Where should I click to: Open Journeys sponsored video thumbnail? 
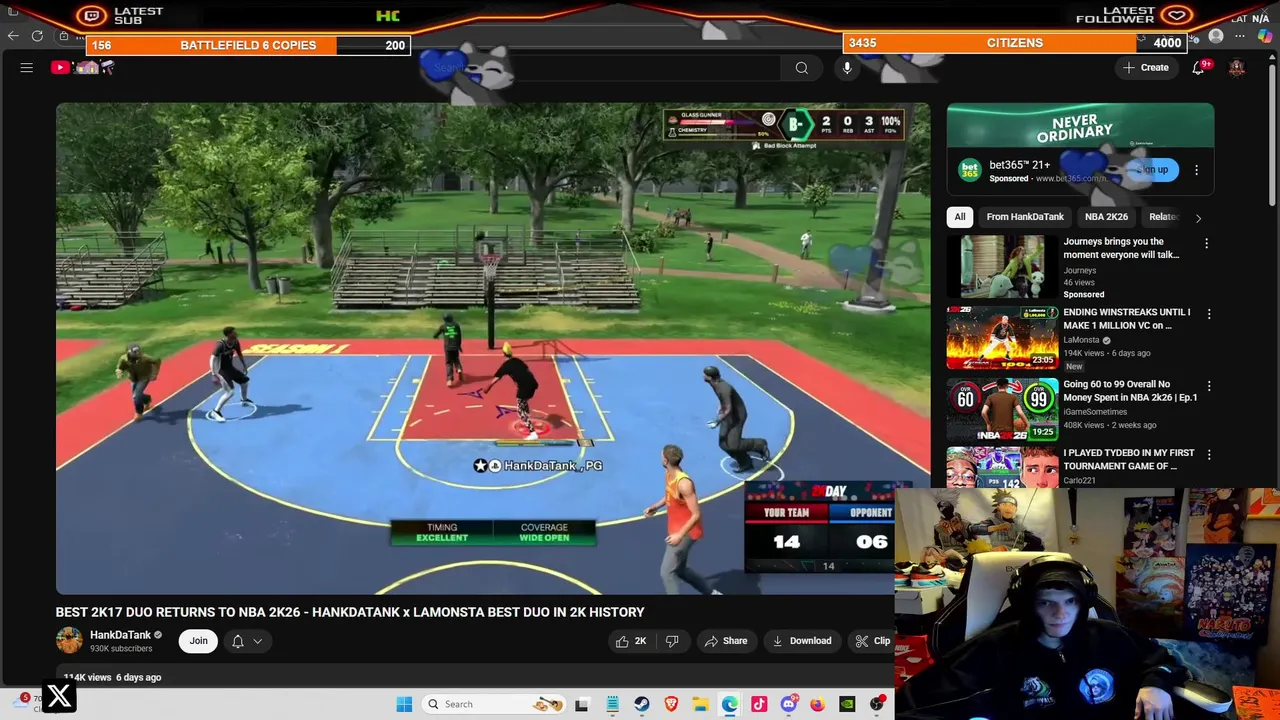coord(1002,267)
